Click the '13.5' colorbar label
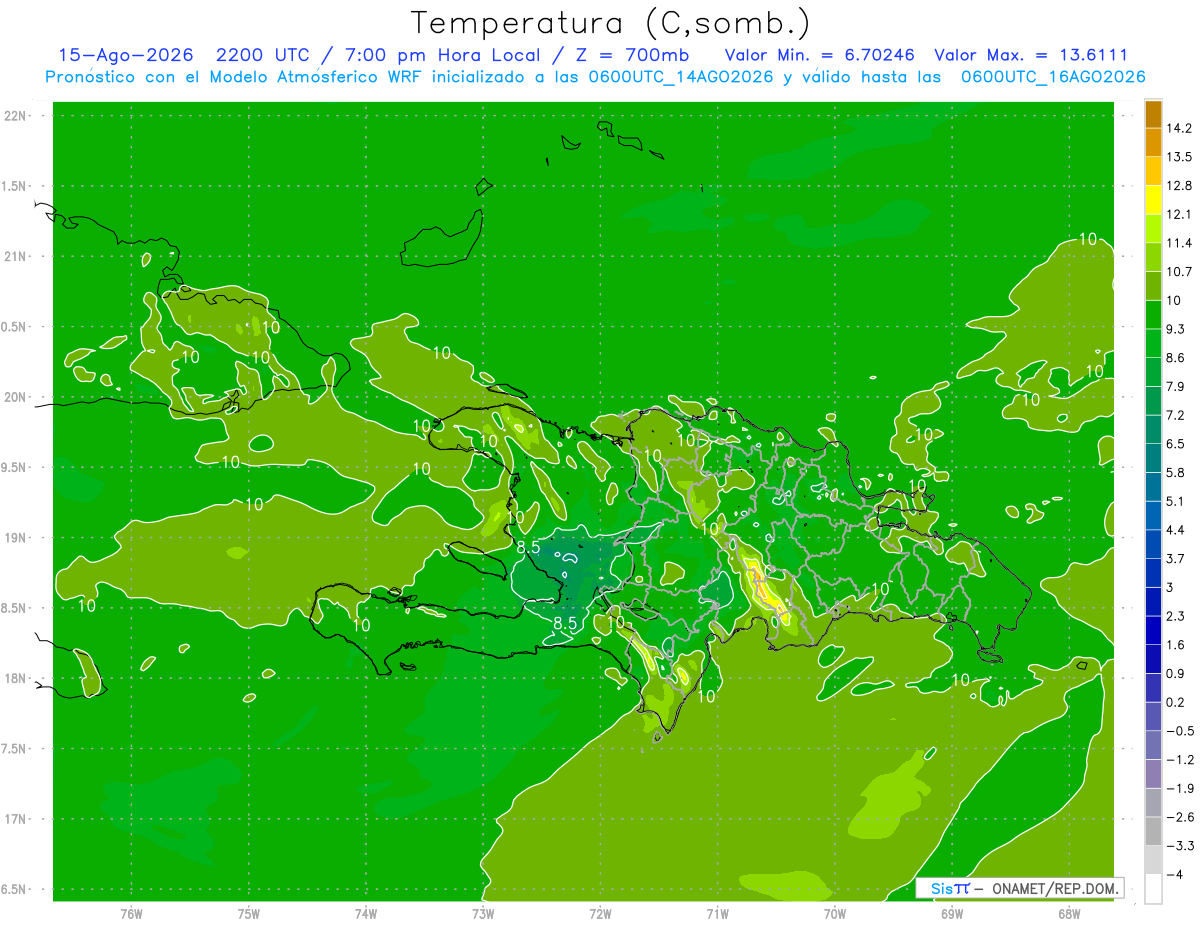1200x927 pixels. (x=1179, y=157)
